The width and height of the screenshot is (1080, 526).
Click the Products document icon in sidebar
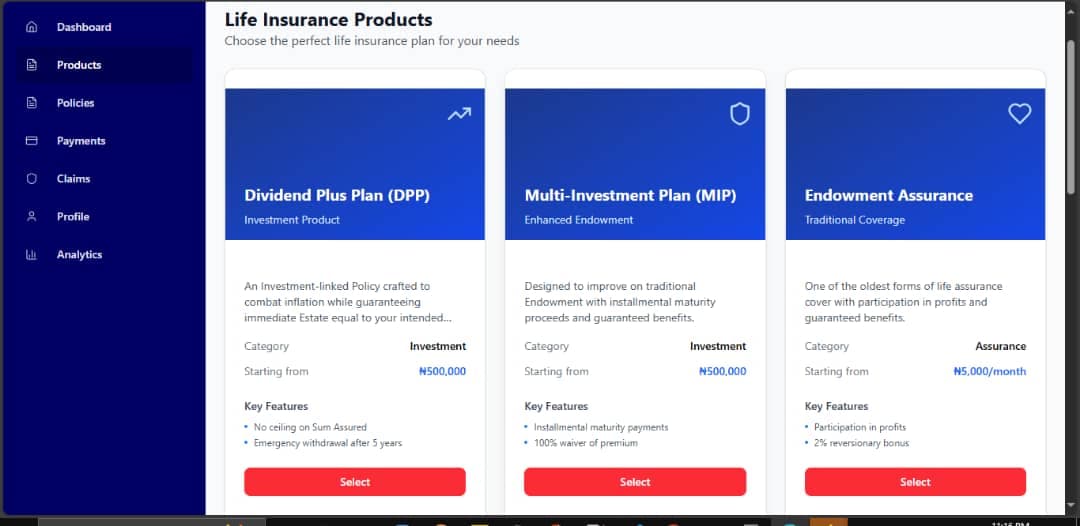(x=31, y=65)
